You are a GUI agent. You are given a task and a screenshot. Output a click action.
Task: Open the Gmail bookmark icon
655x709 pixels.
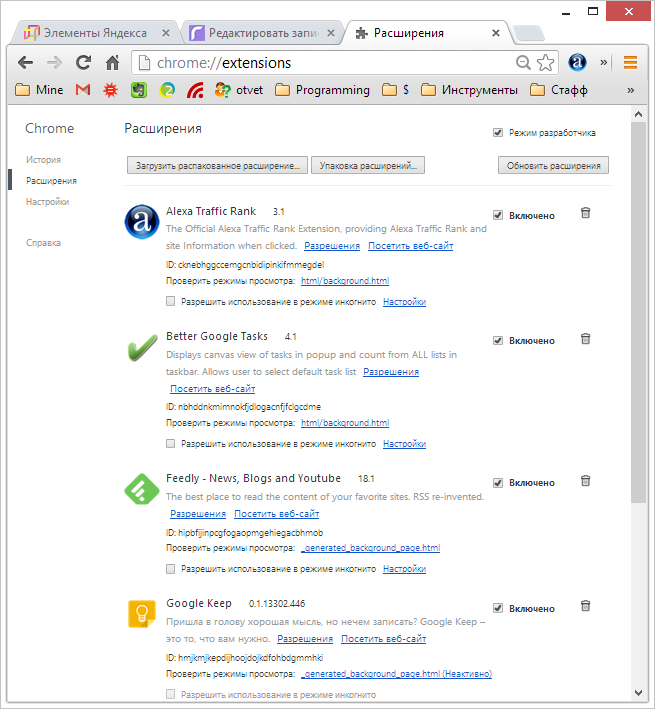pos(83,90)
